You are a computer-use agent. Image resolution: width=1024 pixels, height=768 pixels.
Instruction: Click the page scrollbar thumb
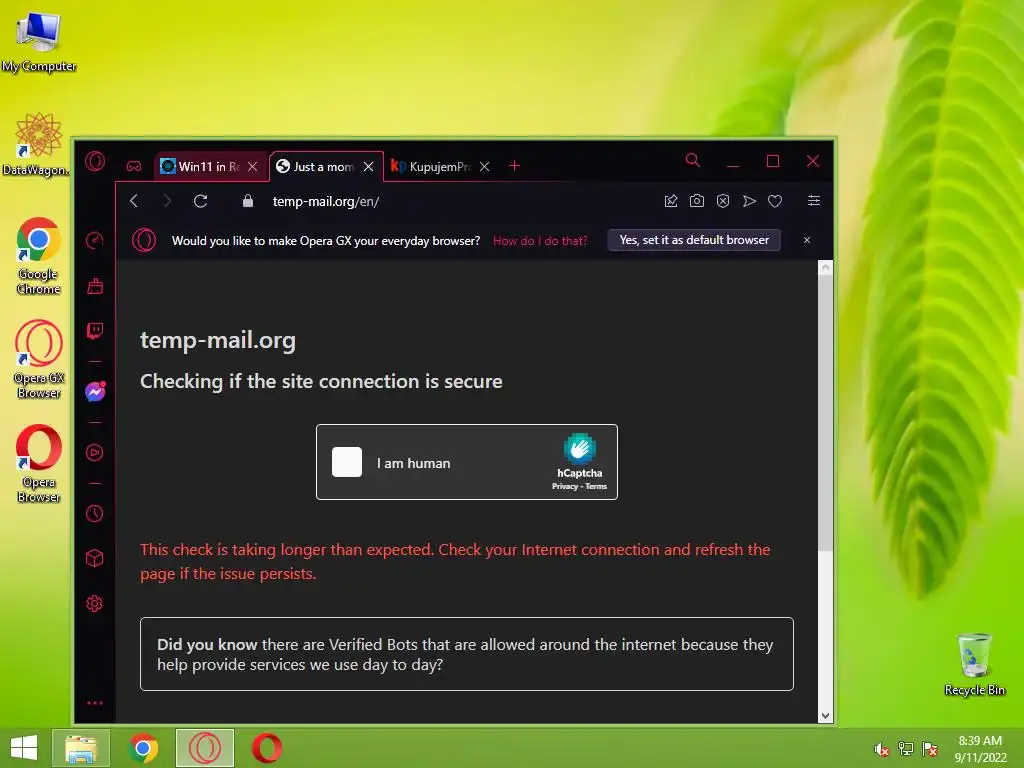825,413
